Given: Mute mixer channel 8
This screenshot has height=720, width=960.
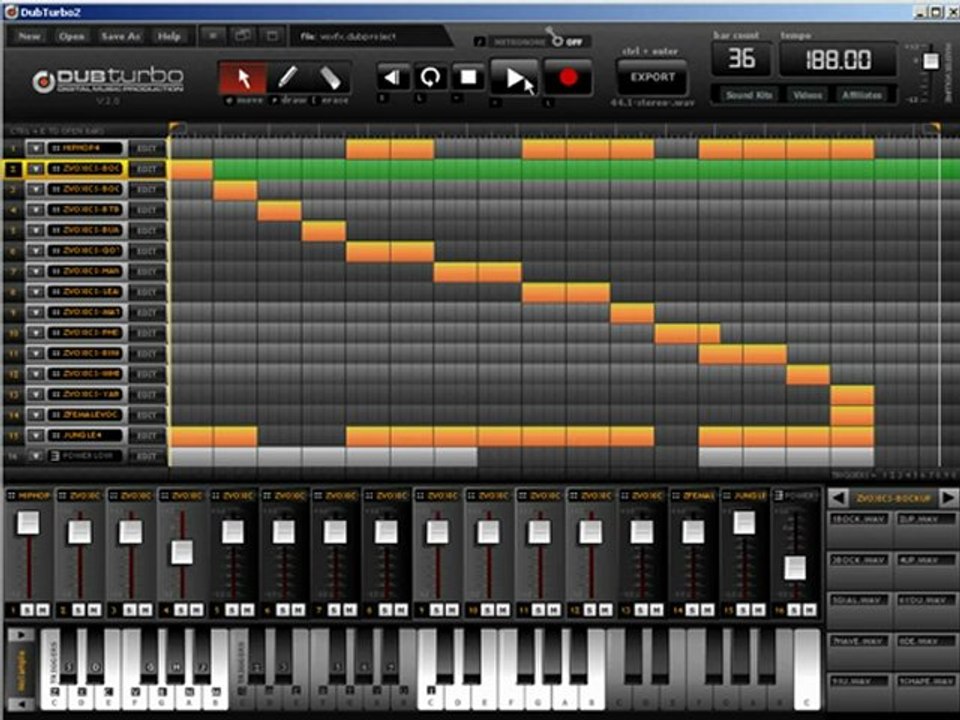Looking at the screenshot, I should click(400, 610).
